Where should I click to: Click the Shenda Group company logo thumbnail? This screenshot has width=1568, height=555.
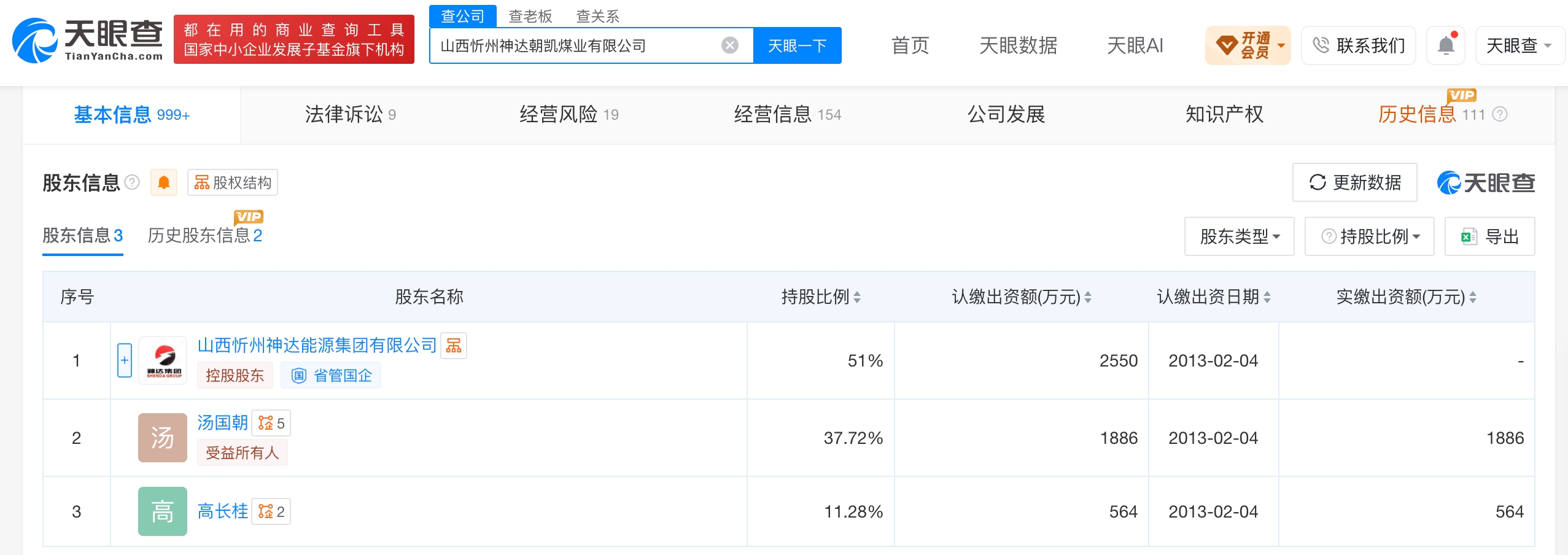pyautogui.click(x=163, y=360)
